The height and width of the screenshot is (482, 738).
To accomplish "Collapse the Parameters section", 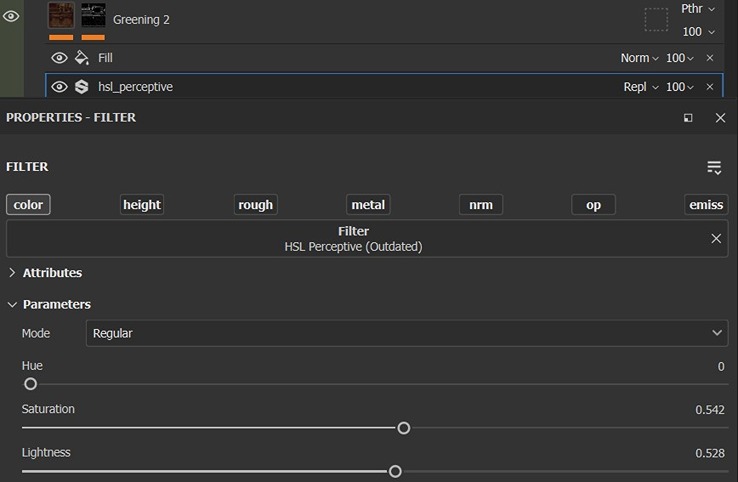I will [12, 304].
